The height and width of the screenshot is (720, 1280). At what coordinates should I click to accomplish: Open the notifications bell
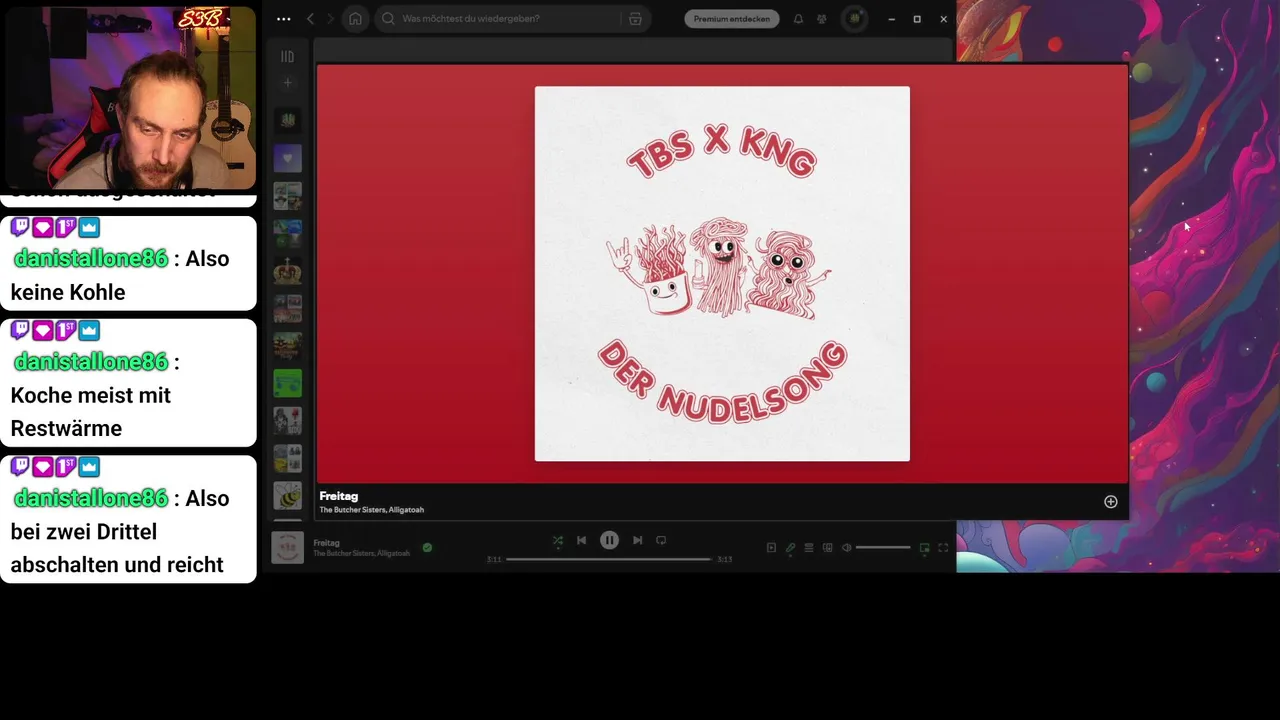coord(798,19)
